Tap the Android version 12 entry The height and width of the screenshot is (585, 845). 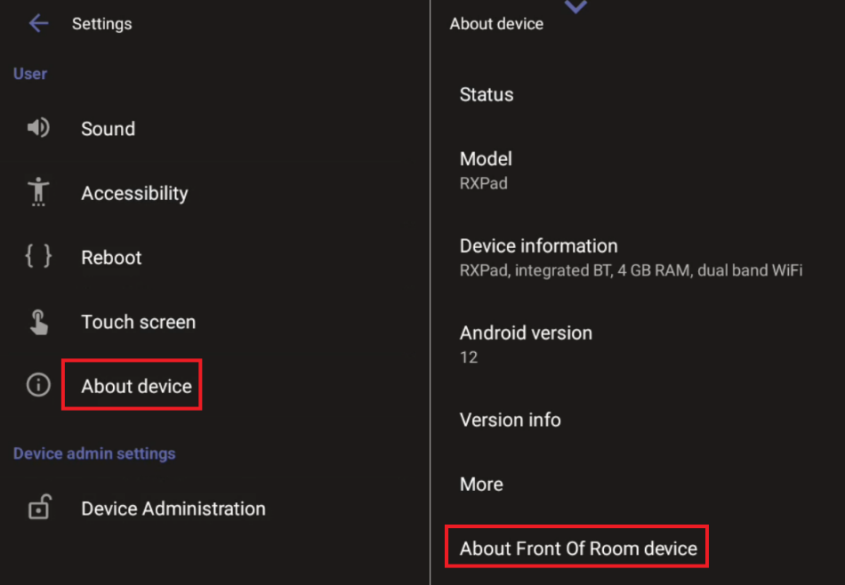(525, 343)
